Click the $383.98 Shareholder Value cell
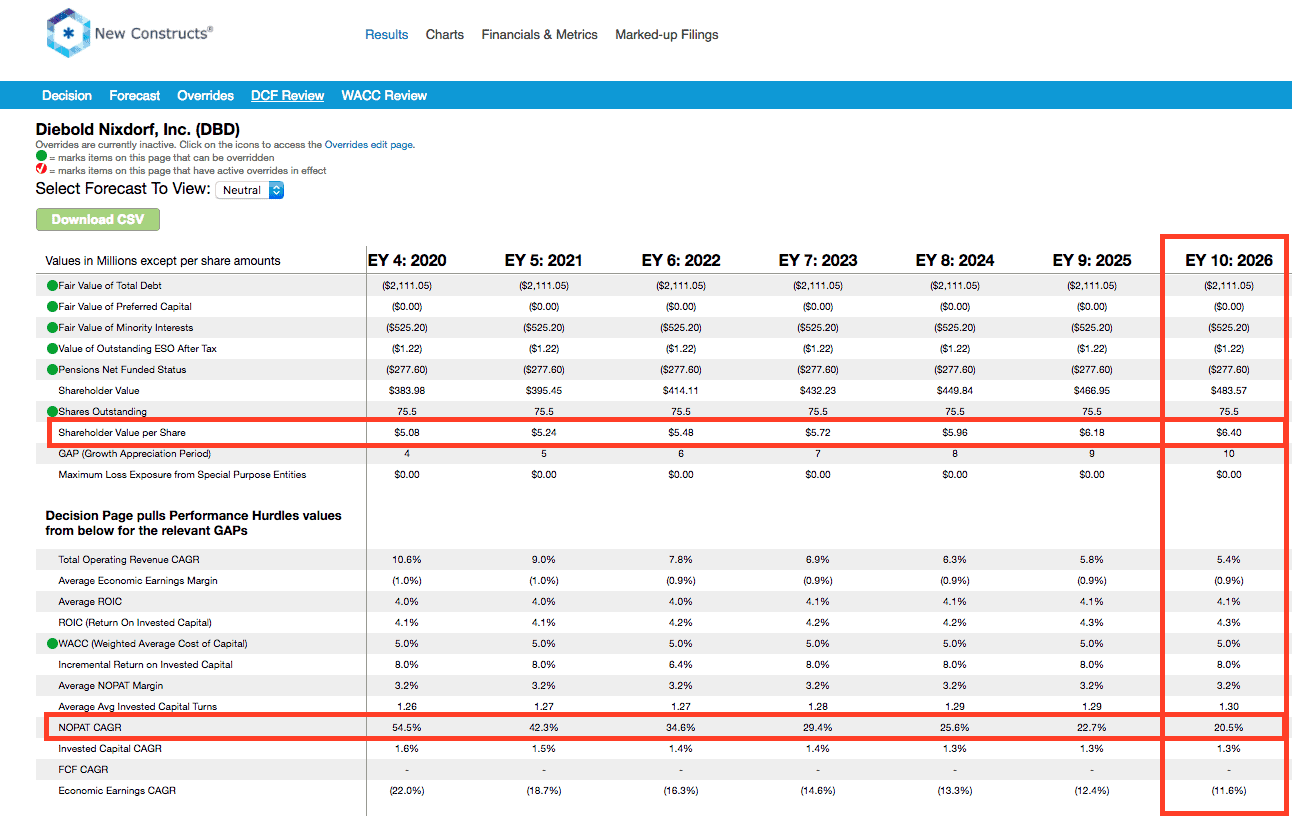The width and height of the screenshot is (1292, 816). point(407,391)
